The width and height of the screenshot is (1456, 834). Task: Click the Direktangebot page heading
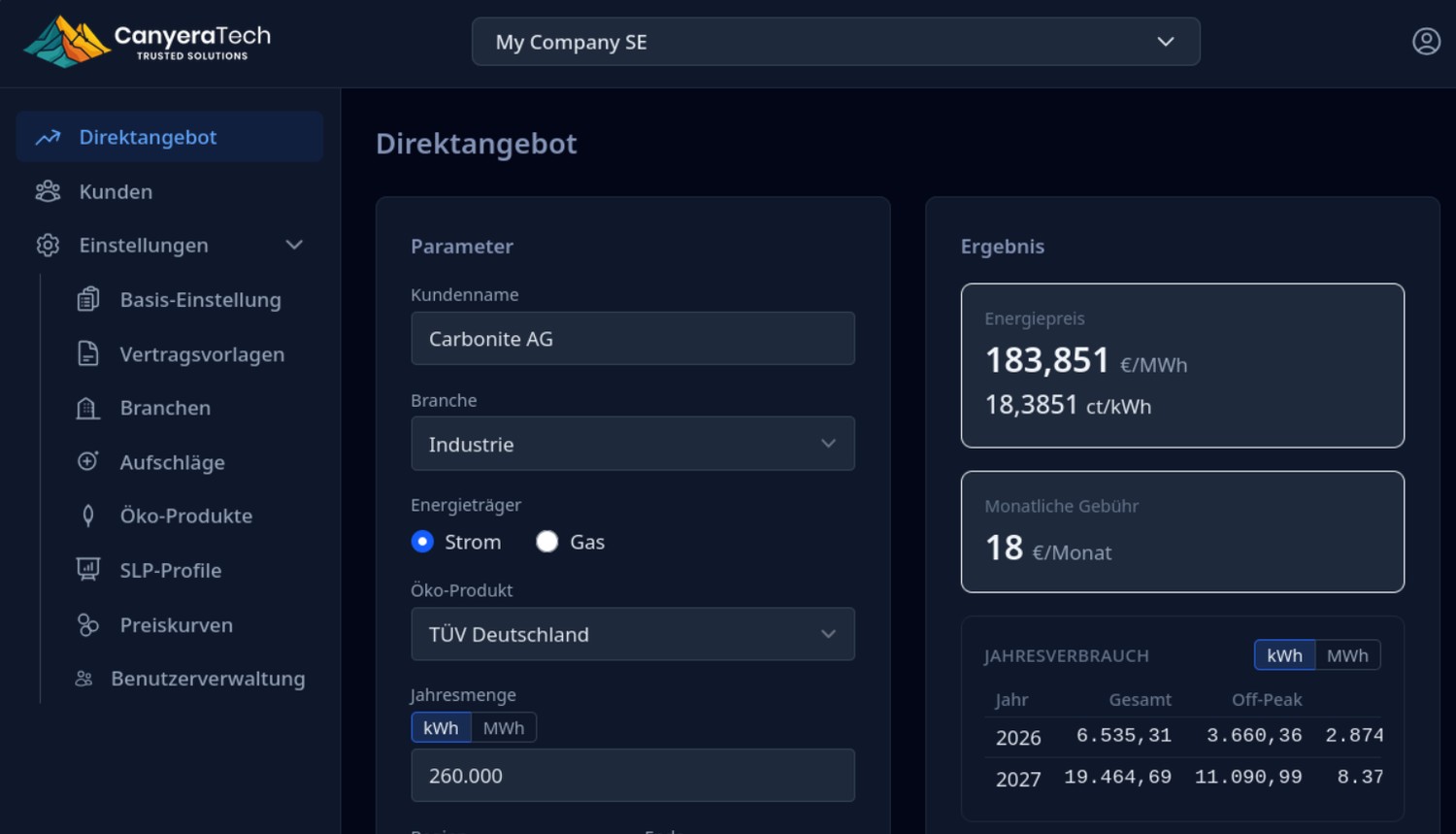click(x=477, y=144)
